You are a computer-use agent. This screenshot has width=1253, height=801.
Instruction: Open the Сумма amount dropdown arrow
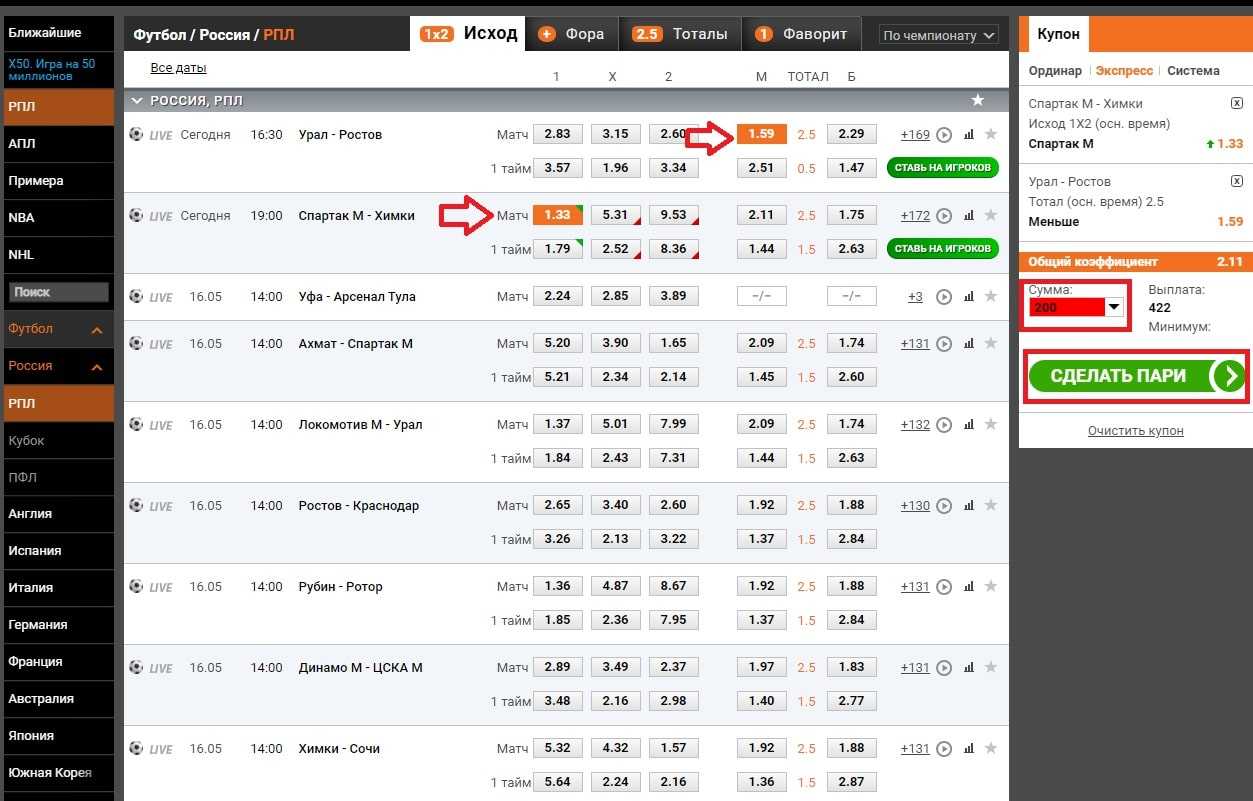click(x=1114, y=308)
